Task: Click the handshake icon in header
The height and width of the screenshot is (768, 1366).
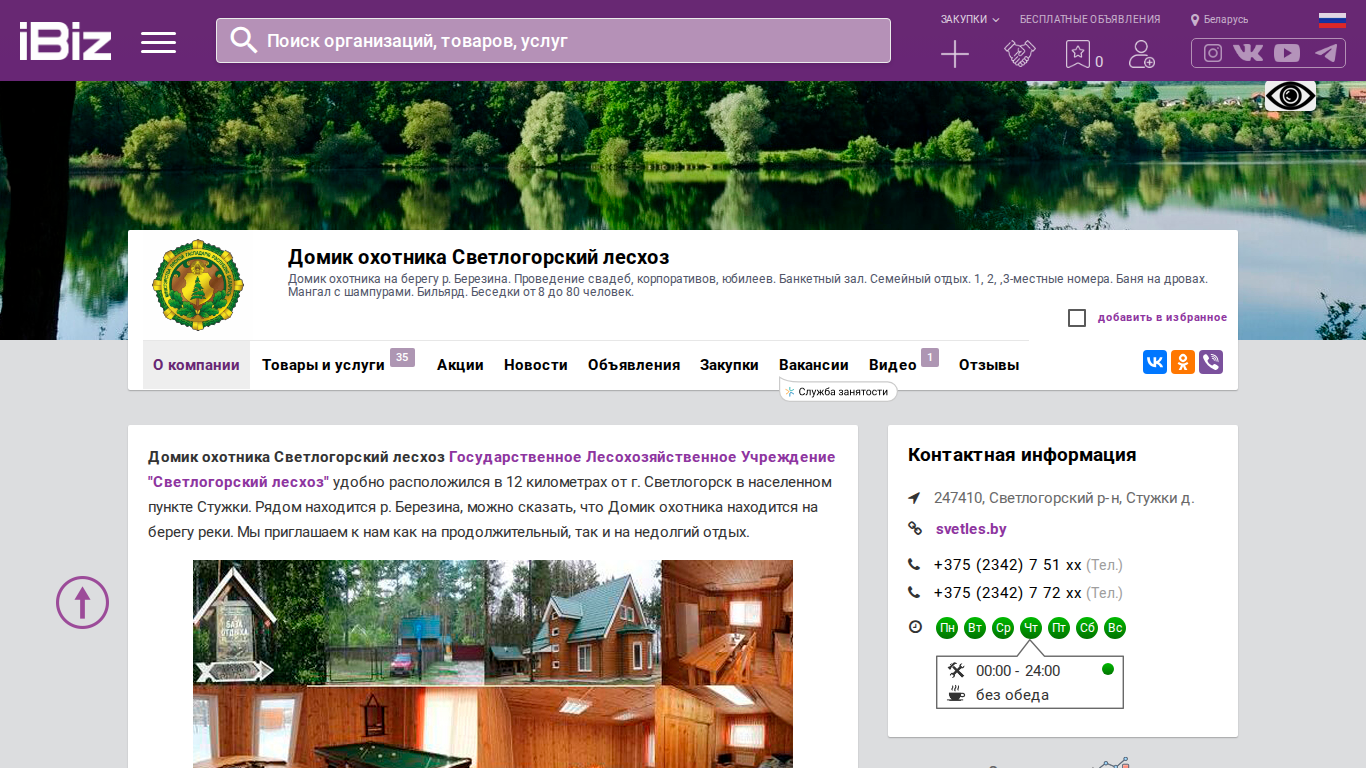Action: tap(1020, 54)
